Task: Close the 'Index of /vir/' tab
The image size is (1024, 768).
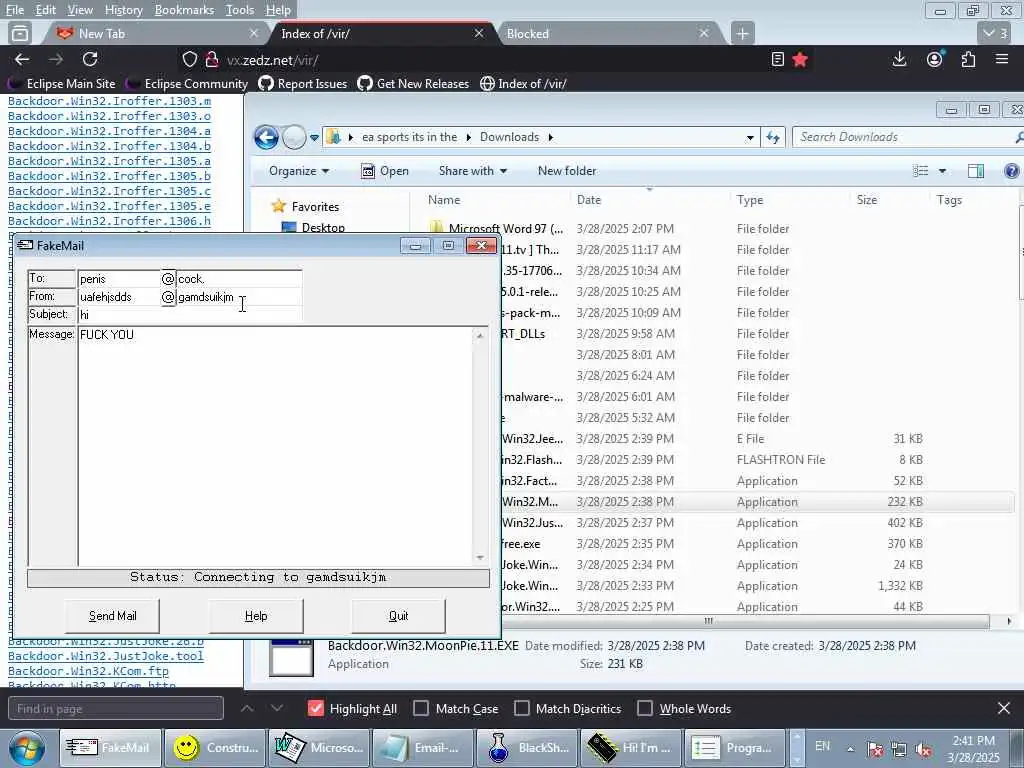Action: coord(479,33)
